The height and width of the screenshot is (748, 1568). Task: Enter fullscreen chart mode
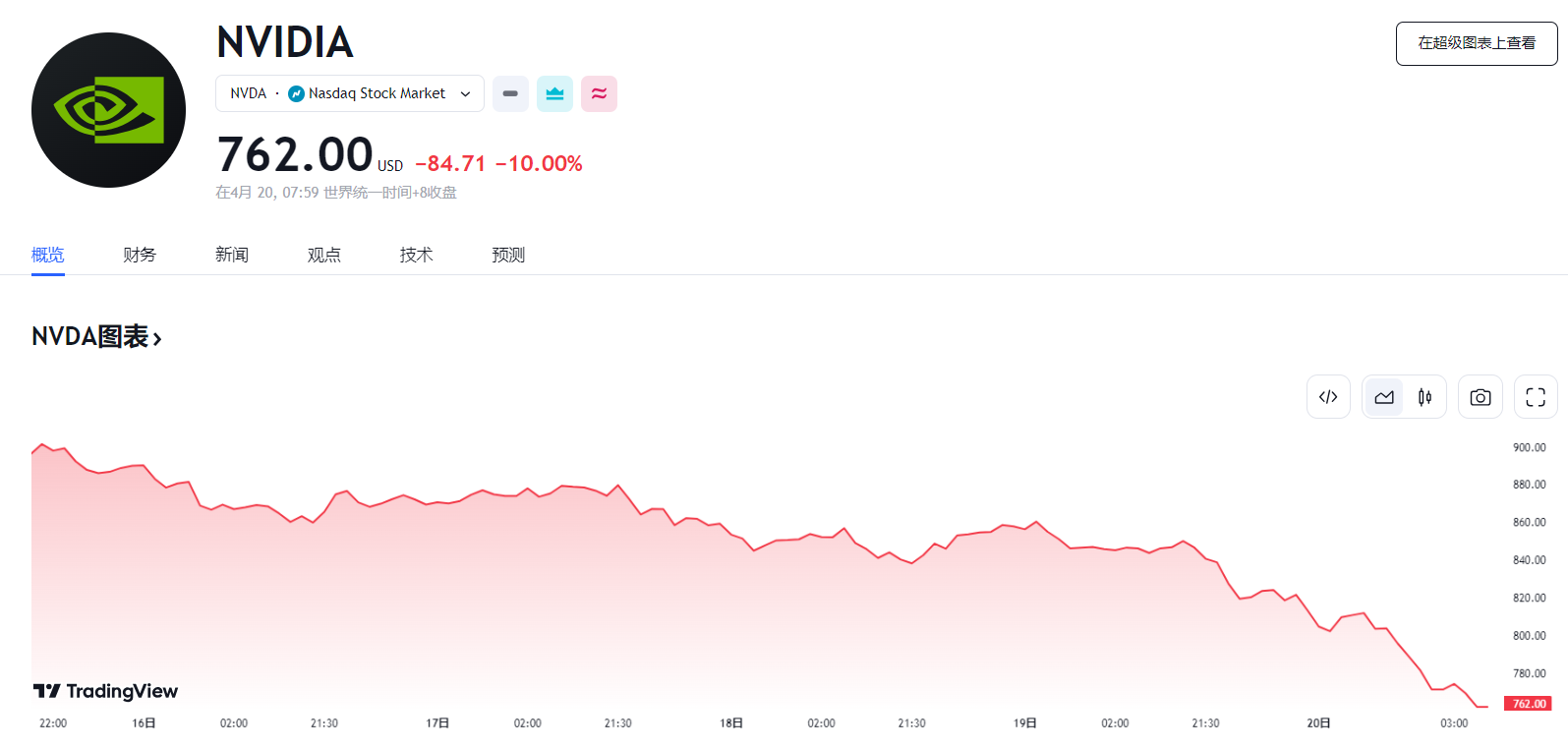pos(1536,397)
